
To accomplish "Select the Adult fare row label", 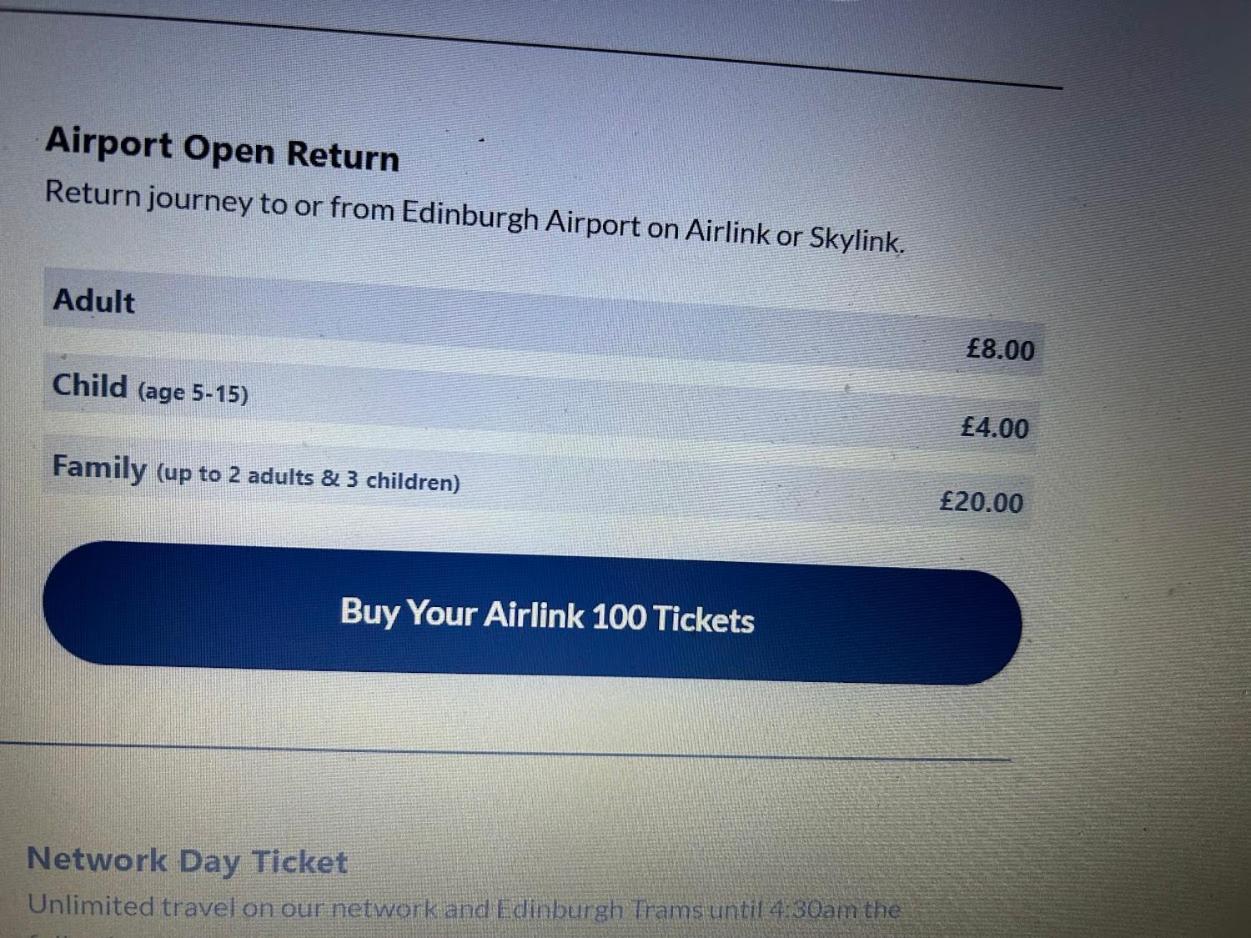I will pyautogui.click(x=94, y=301).
